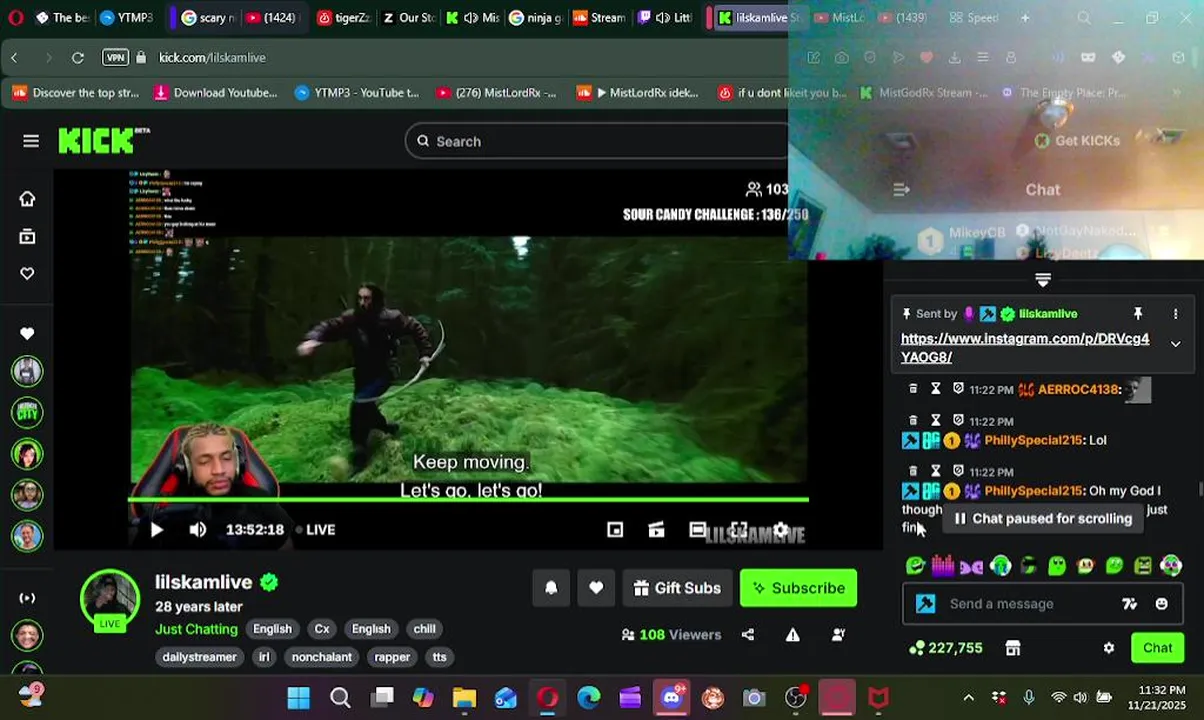Open Following via the outlined heart icon
Screen dimensions: 1204x720
click(x=27, y=273)
